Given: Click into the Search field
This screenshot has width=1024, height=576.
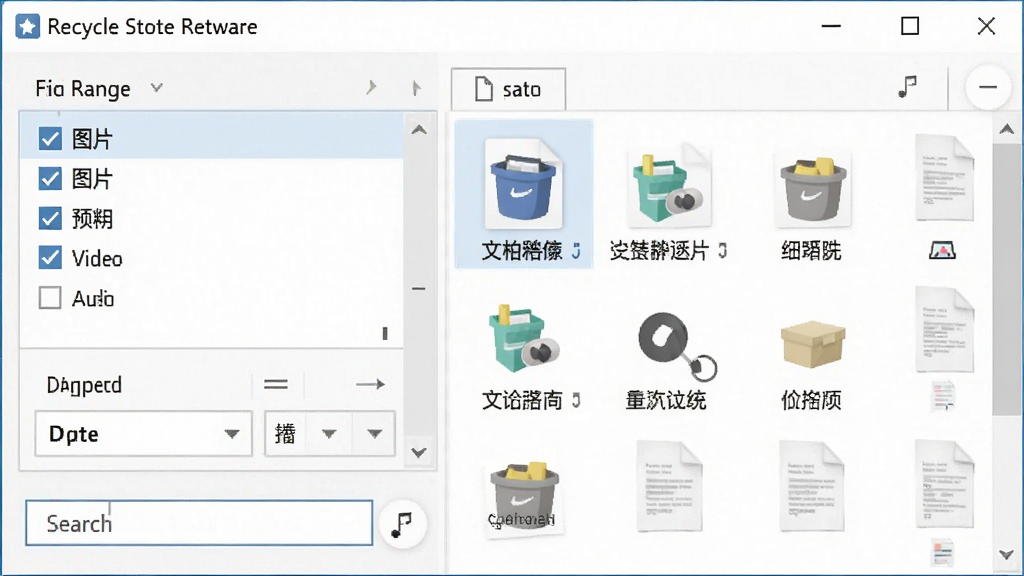Looking at the screenshot, I should point(199,523).
